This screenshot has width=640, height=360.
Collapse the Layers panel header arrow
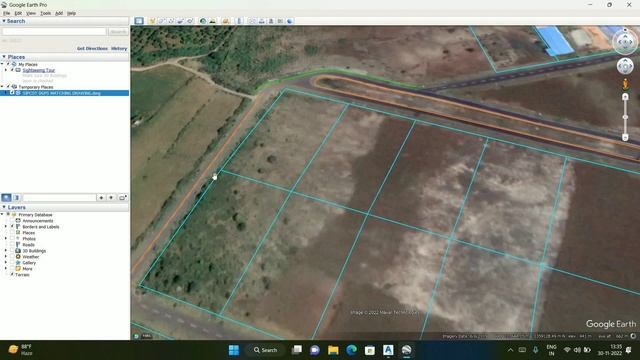pyautogui.click(x=4, y=207)
